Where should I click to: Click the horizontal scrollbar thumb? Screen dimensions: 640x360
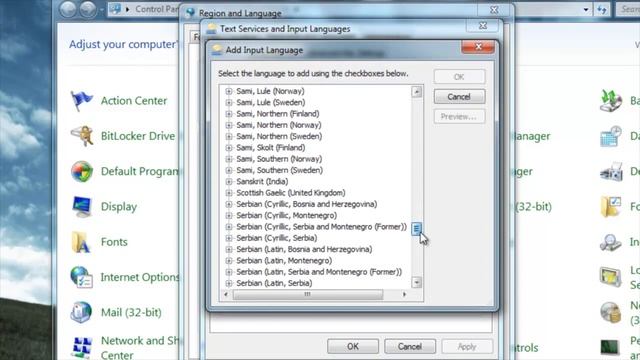pos(308,294)
